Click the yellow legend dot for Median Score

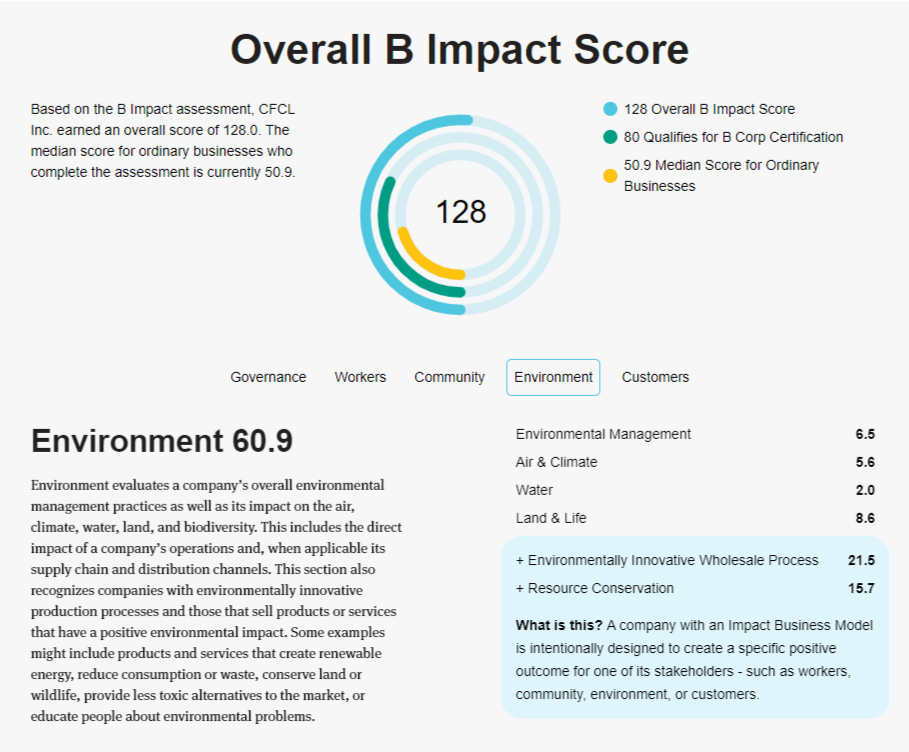610,176
